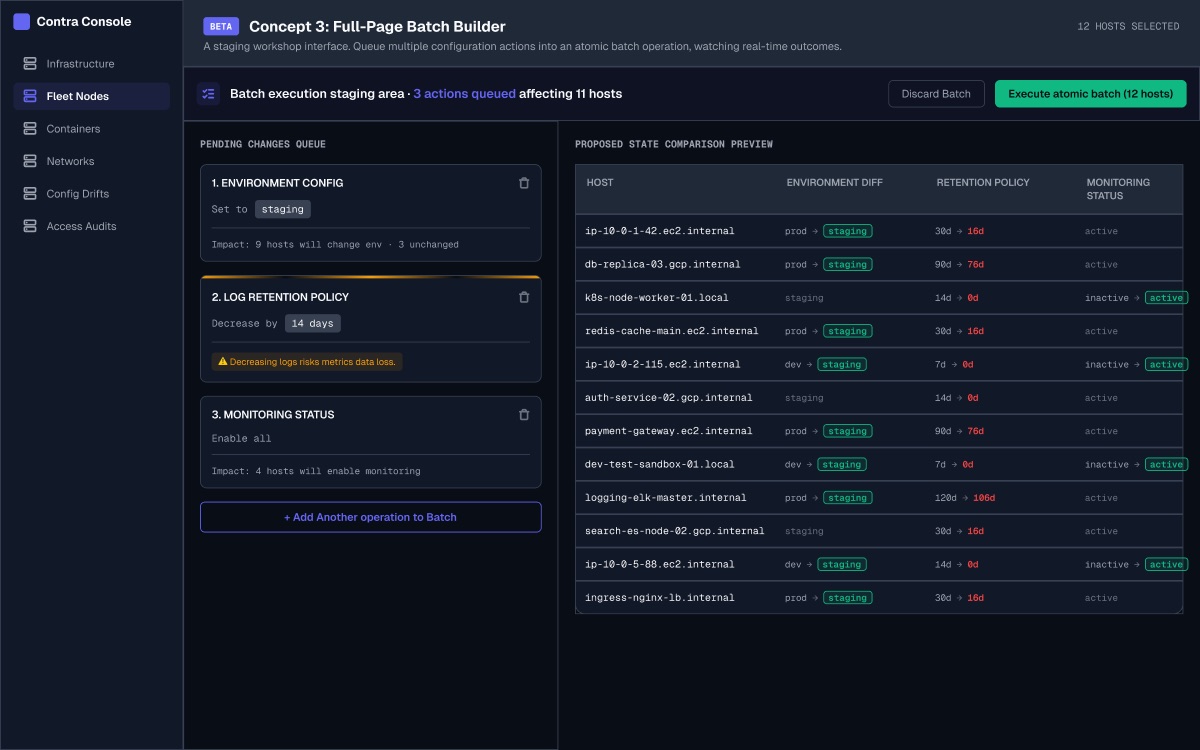This screenshot has height=750, width=1200.
Task: Click the Containers sidebar icon
Action: (x=28, y=129)
